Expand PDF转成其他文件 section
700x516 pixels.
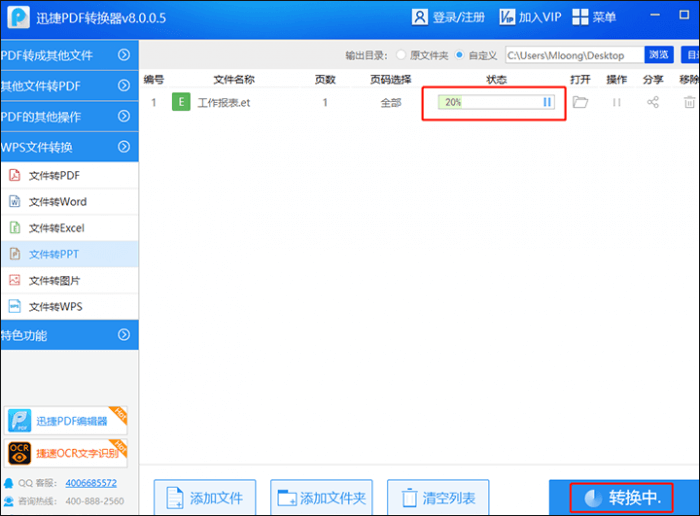[69, 55]
